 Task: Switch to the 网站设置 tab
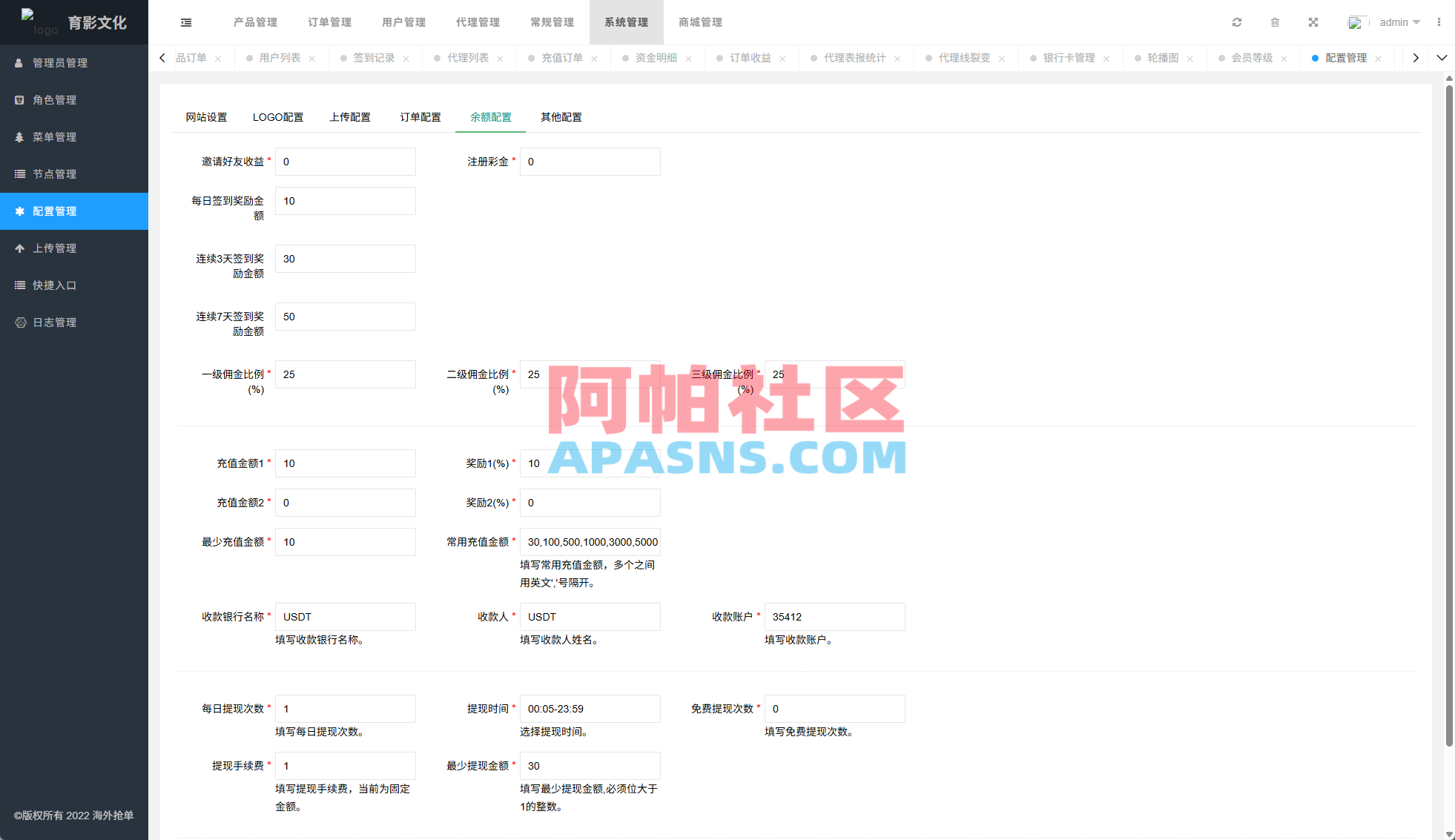(x=205, y=116)
